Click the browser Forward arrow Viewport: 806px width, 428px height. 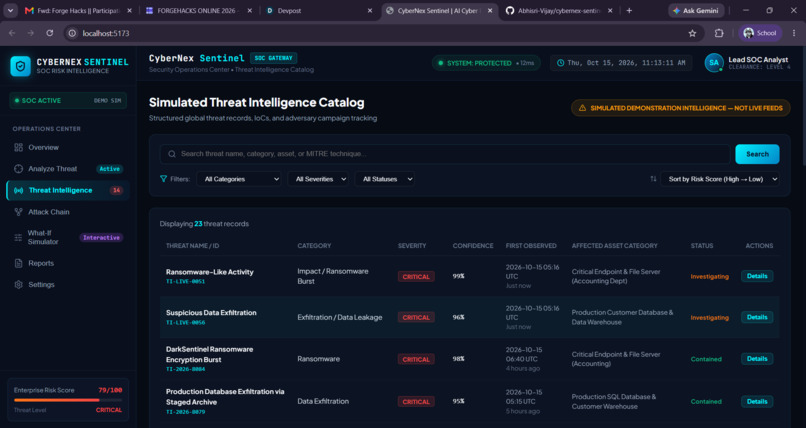click(31, 33)
